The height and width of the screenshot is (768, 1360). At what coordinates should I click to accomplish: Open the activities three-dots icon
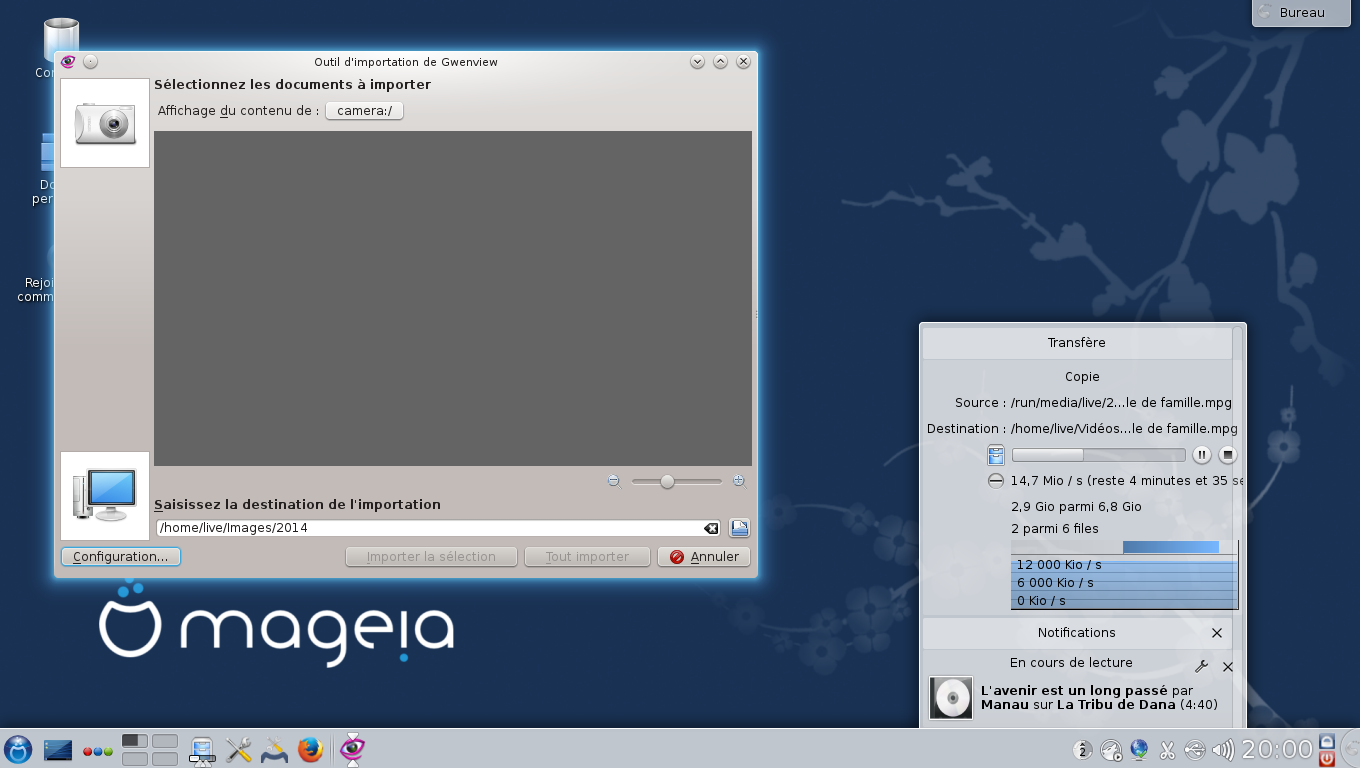97,751
